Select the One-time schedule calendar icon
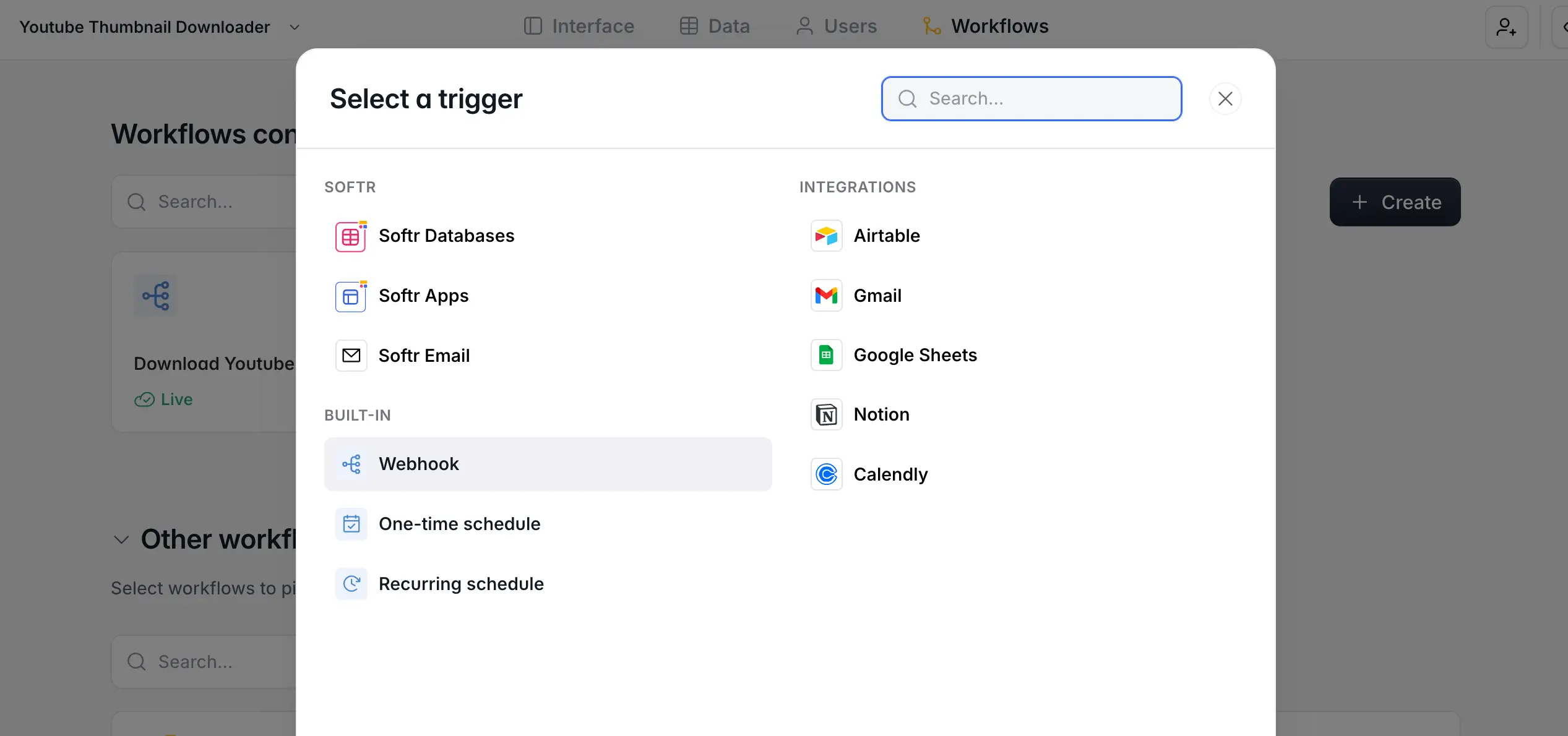1568x736 pixels. point(351,524)
